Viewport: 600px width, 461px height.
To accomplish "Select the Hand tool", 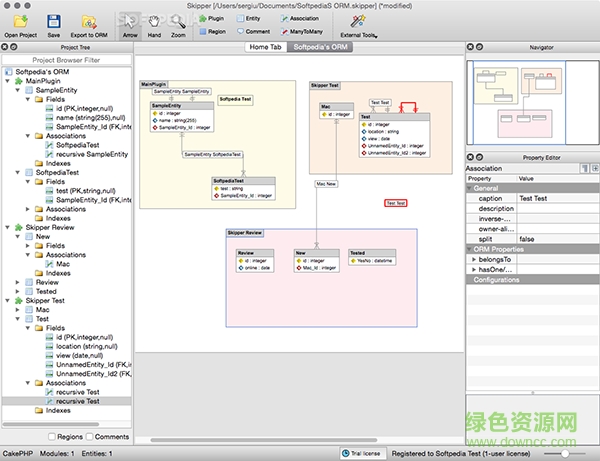I will (x=153, y=23).
